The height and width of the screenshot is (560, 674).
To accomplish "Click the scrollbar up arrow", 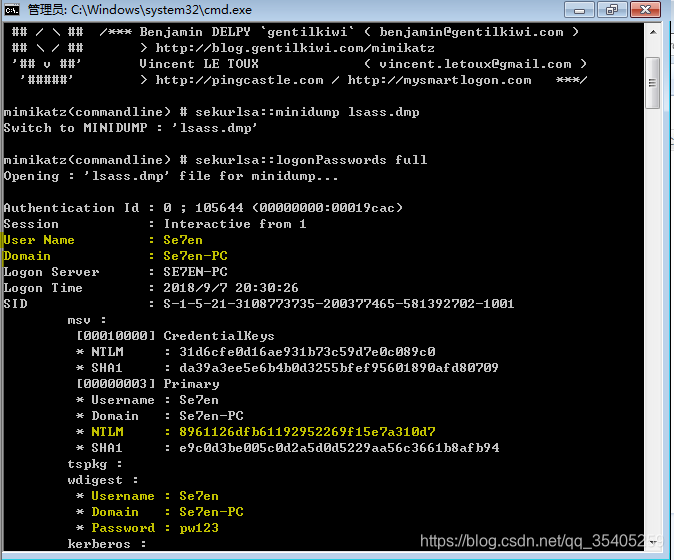I will (653, 32).
